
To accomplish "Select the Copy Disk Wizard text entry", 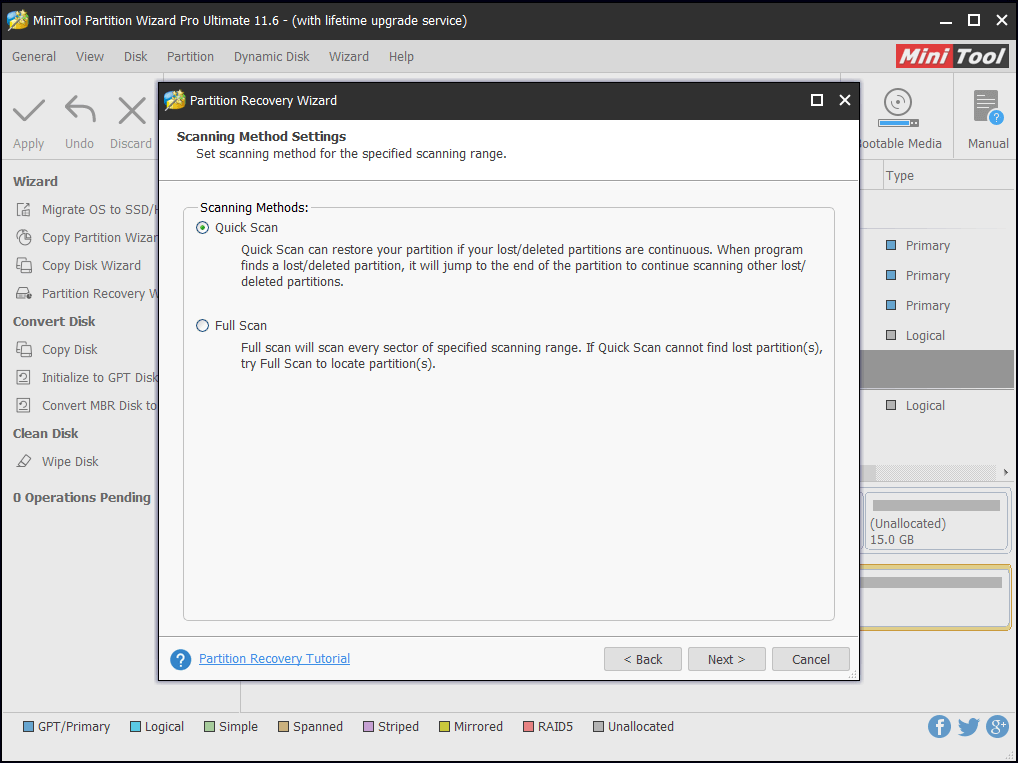I will pyautogui.click(x=92, y=266).
